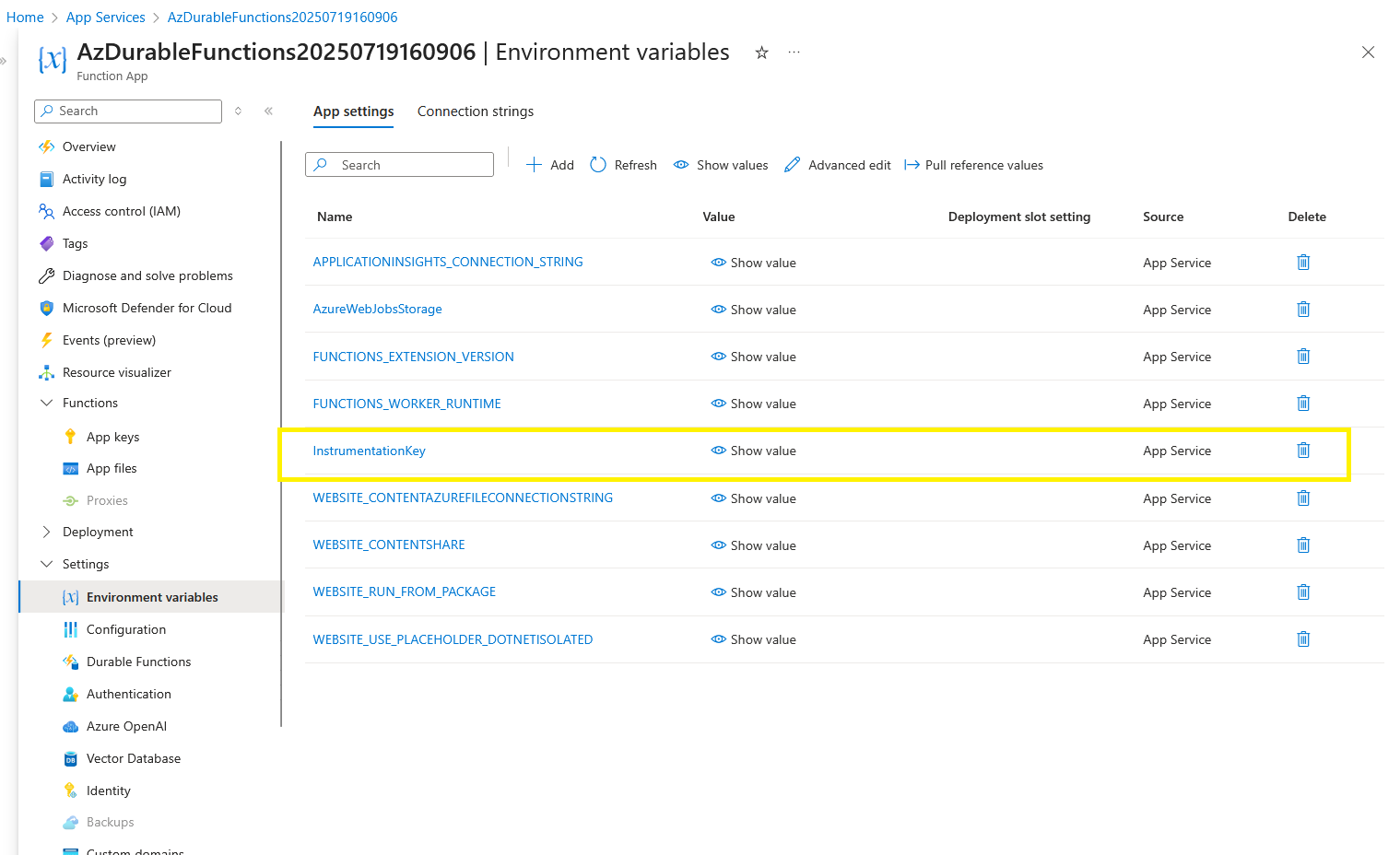The width and height of the screenshot is (1400, 855).
Task: Sort by the Name column header
Action: (x=335, y=217)
